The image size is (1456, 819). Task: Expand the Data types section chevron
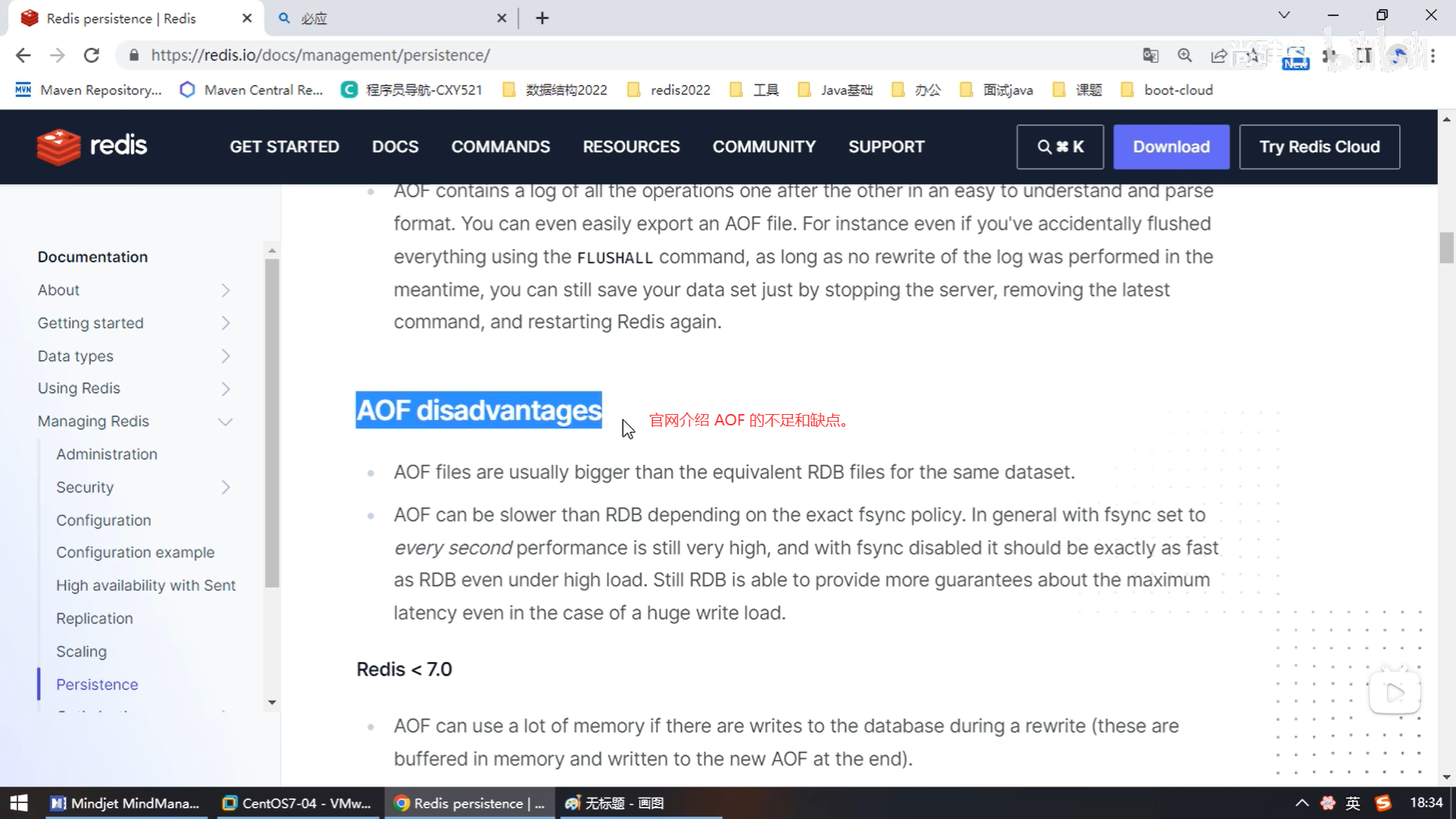click(x=225, y=356)
